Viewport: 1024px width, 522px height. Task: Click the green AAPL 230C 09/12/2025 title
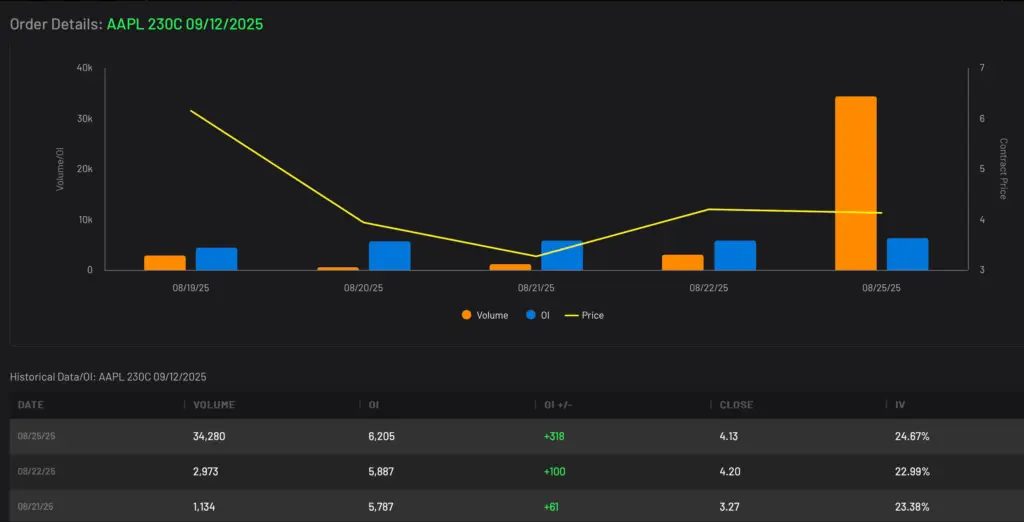click(x=185, y=24)
